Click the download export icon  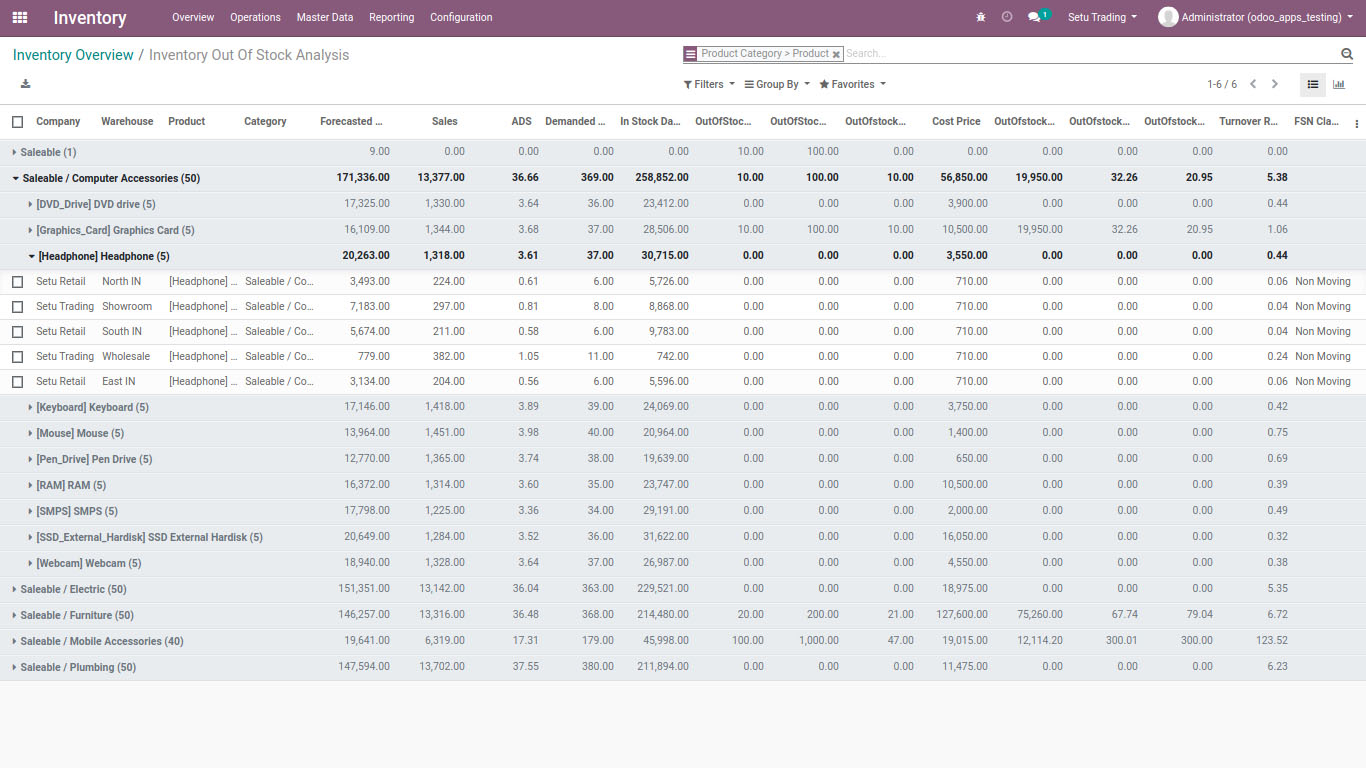[25, 84]
